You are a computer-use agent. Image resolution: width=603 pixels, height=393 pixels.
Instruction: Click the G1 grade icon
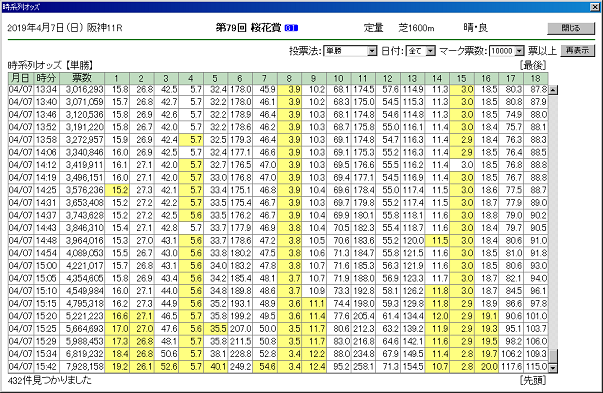[291, 28]
